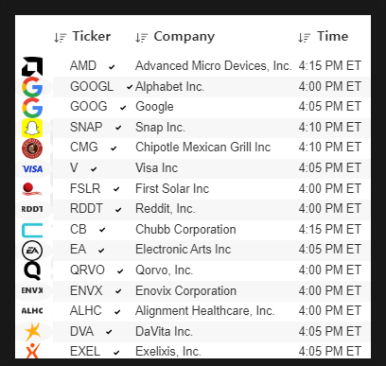Click the DaVita star logo

point(33,331)
